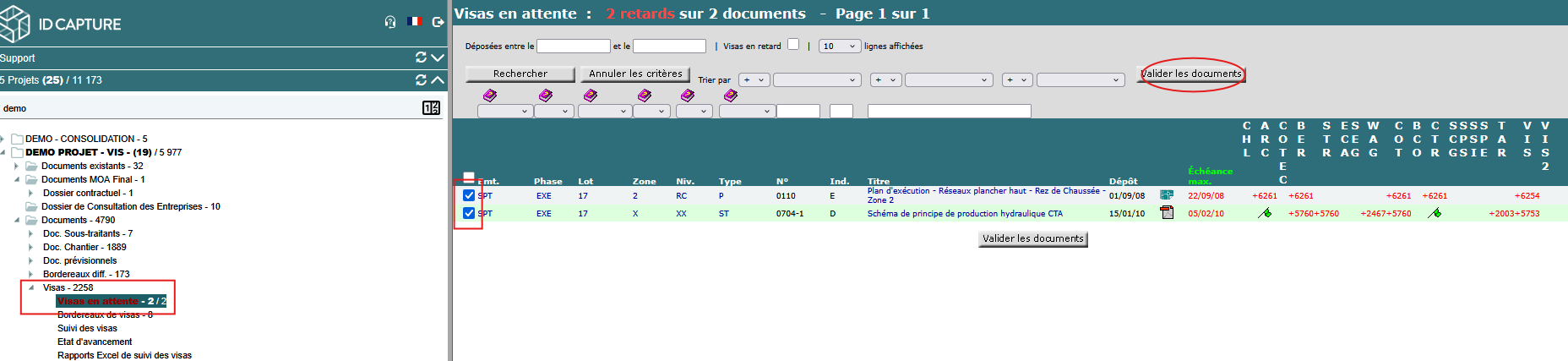Screen dimensions: 1568x361
Task: Click the purple book icon above Phase column
Action: [546, 96]
